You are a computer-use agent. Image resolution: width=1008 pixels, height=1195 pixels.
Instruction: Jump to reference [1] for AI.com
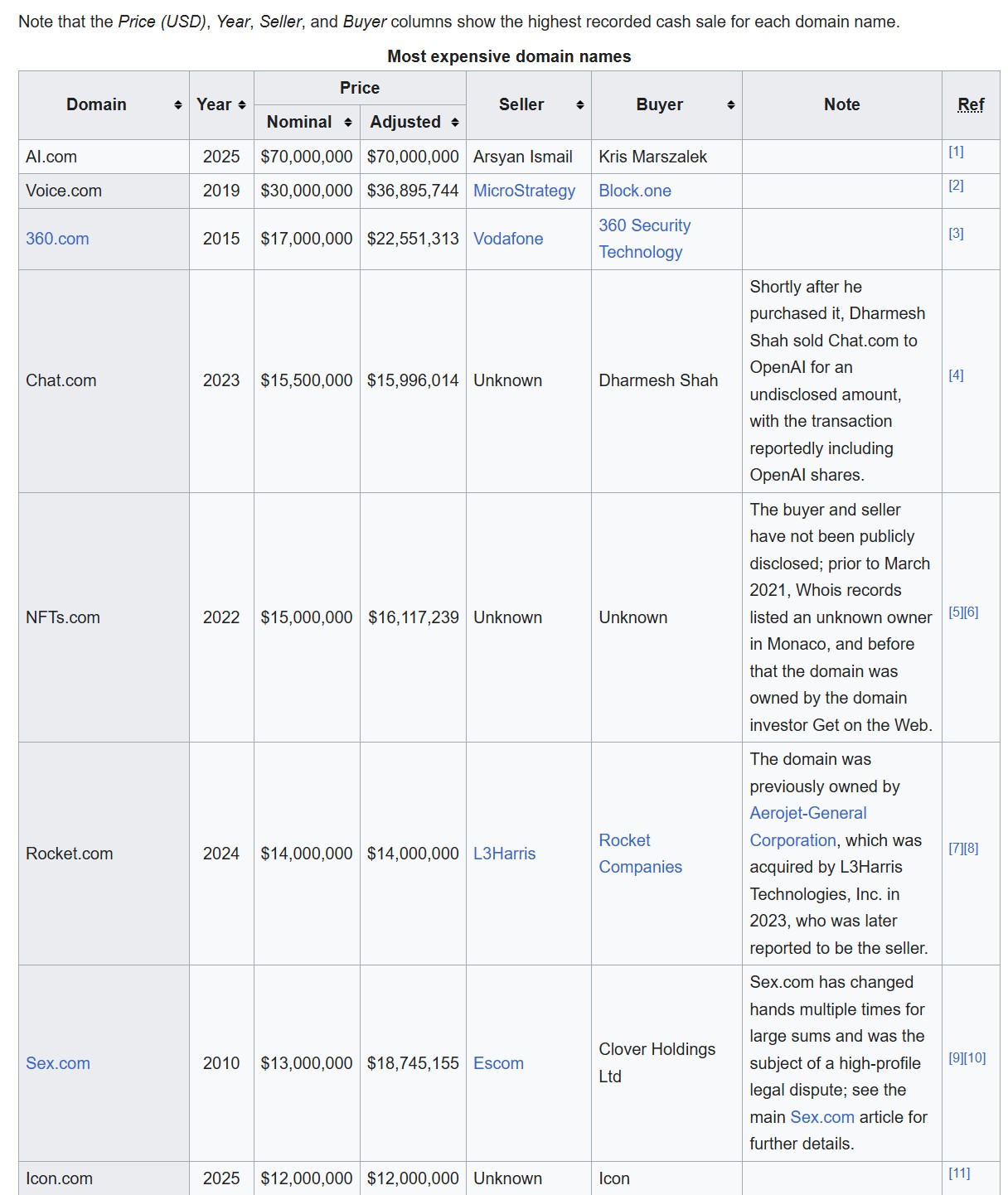pyautogui.click(x=956, y=152)
